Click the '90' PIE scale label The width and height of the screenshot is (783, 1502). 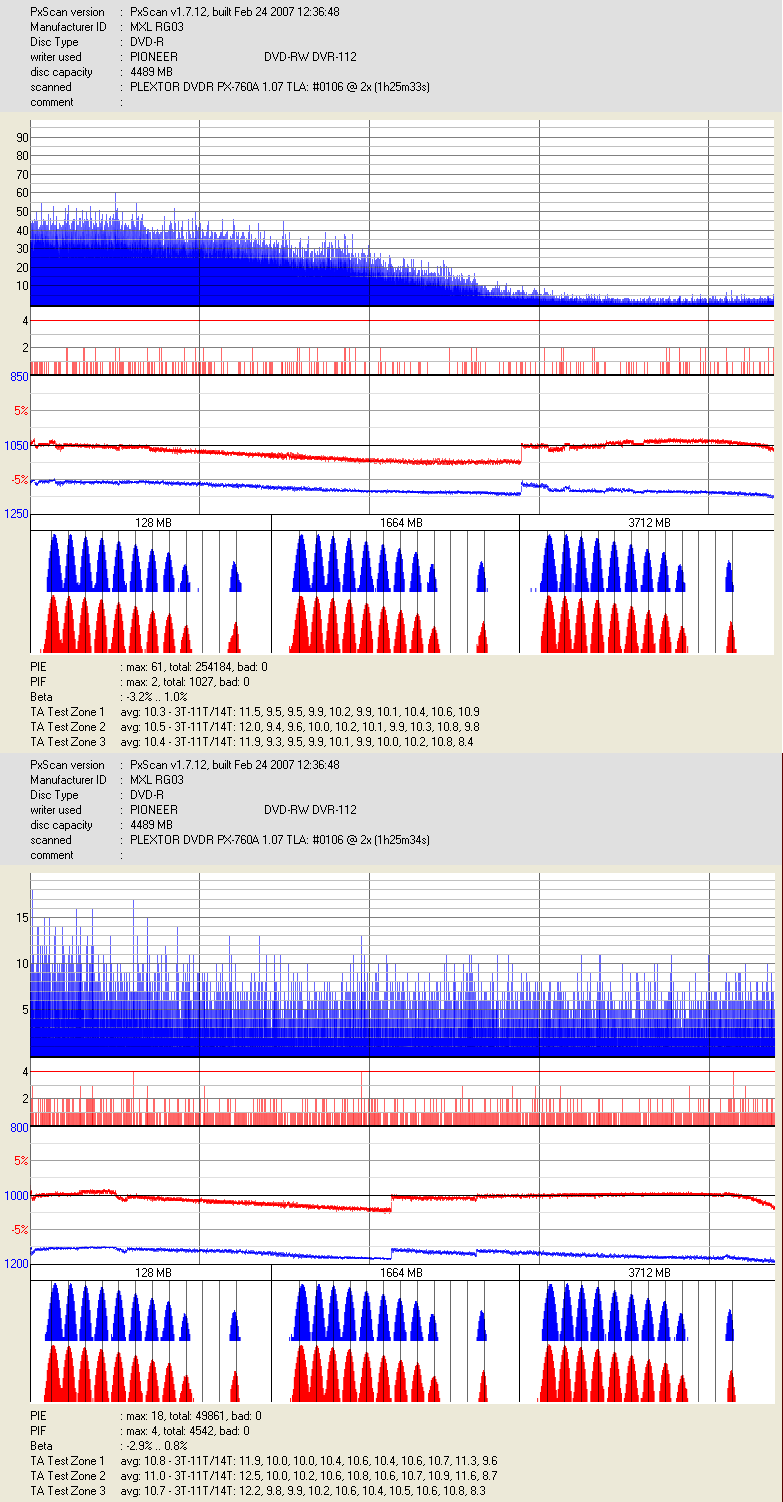[x=22, y=137]
